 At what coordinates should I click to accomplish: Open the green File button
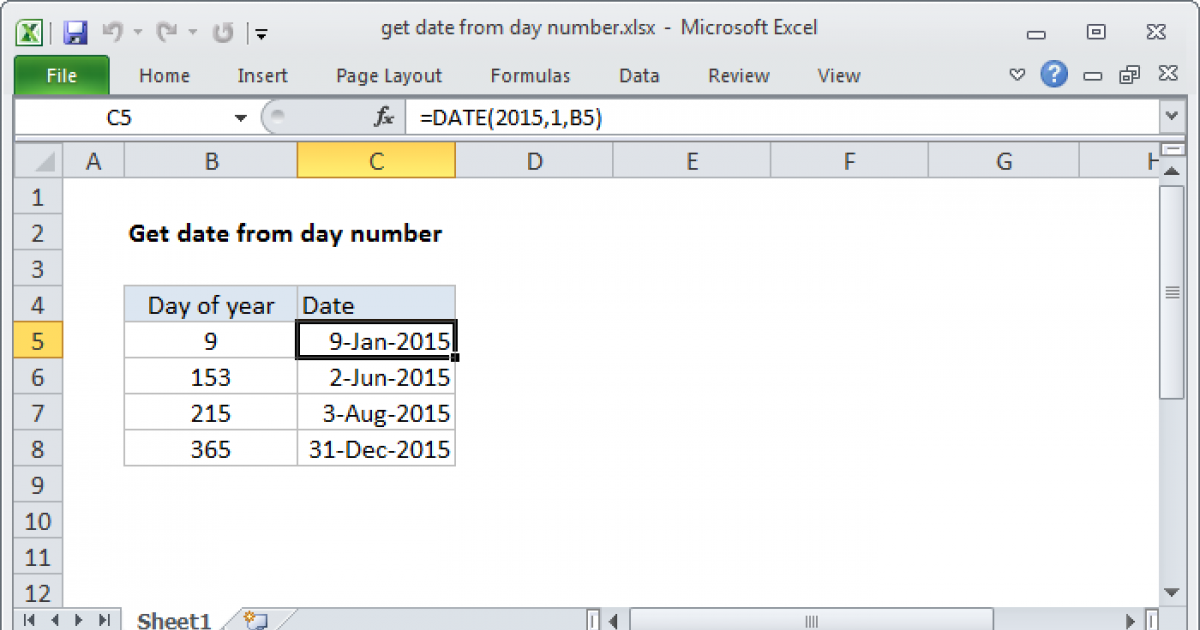click(61, 76)
